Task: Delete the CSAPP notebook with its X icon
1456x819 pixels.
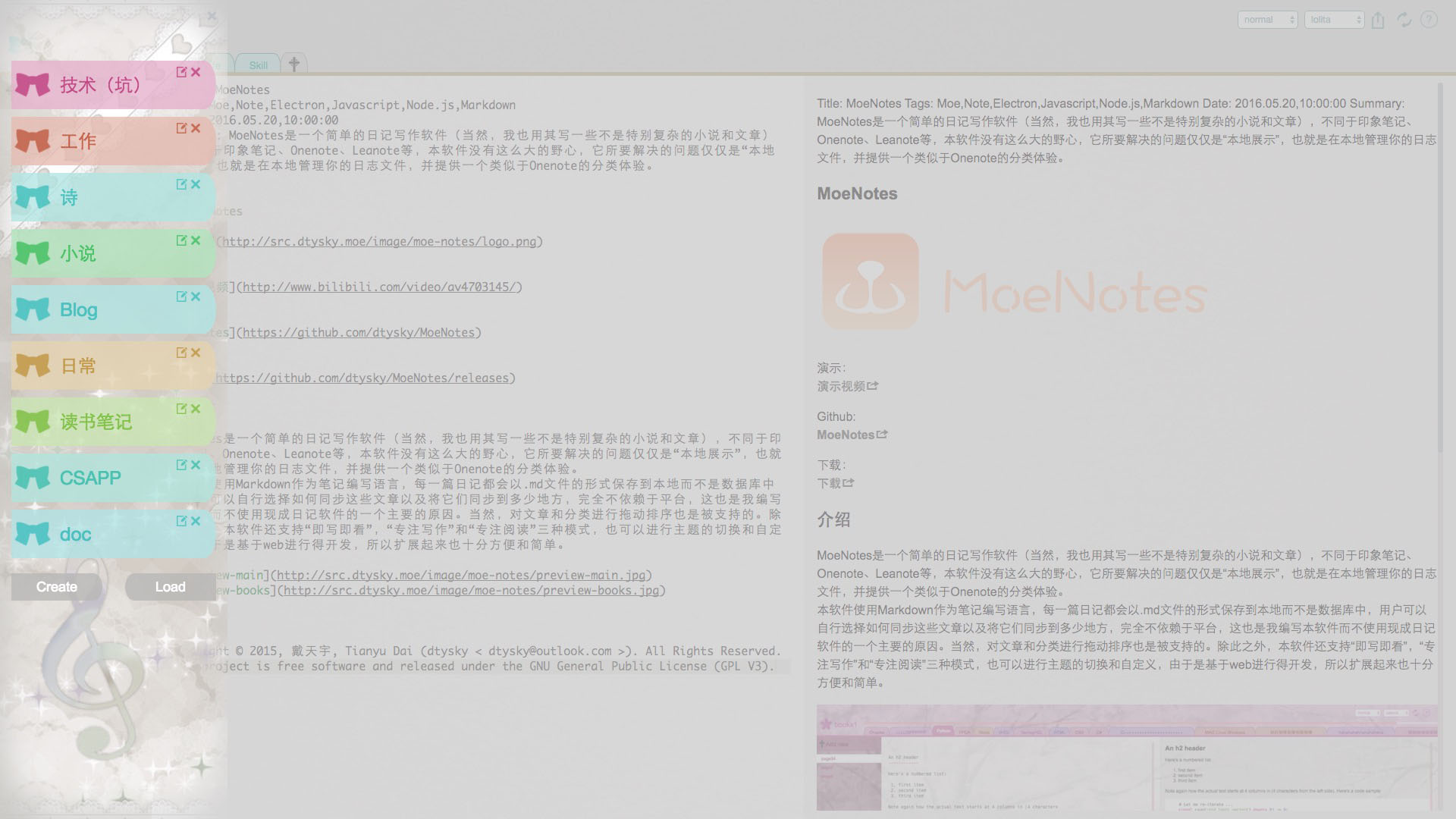Action: pos(196,465)
